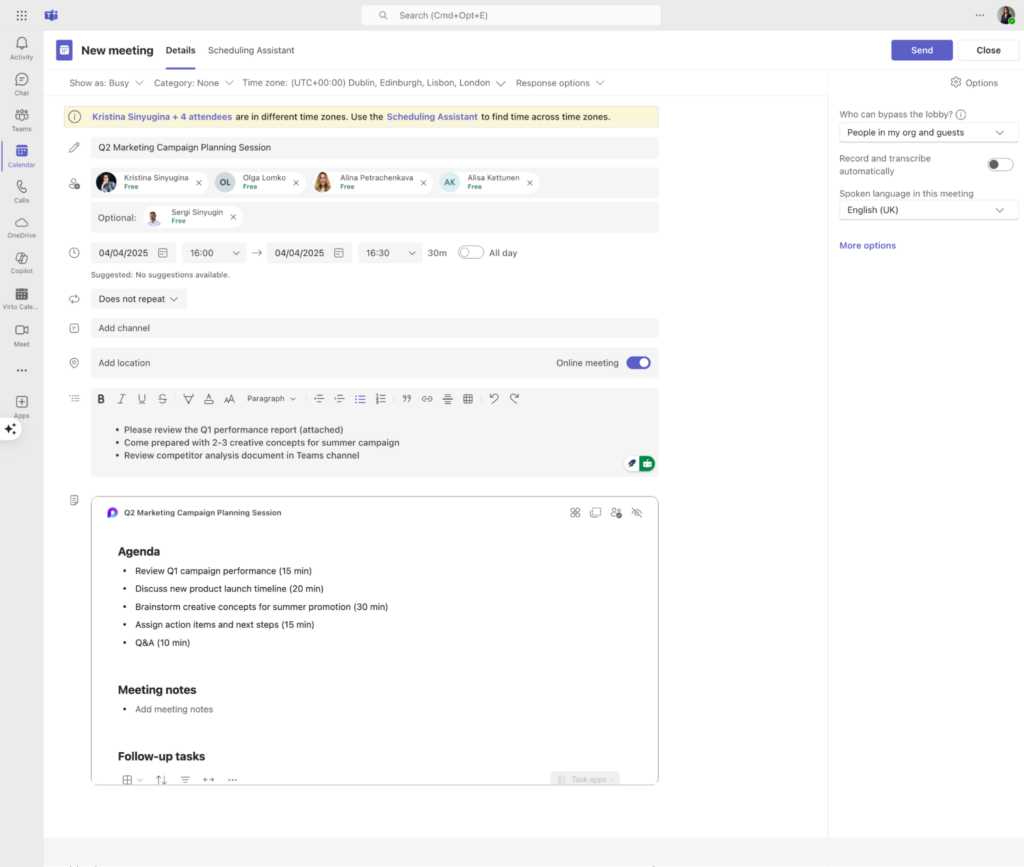Open Meet from the sidebar
The image size is (1024, 867).
(x=22, y=336)
